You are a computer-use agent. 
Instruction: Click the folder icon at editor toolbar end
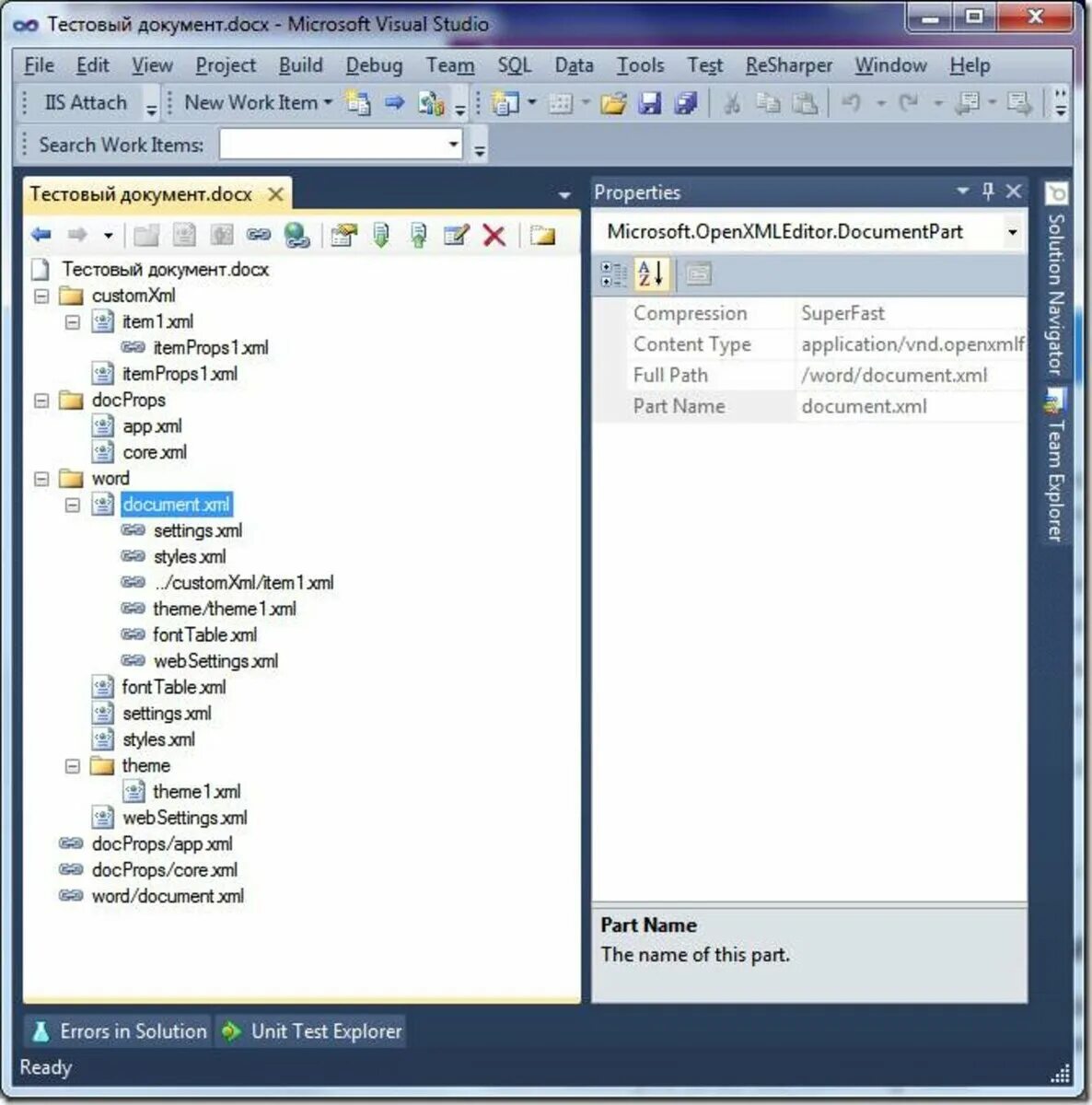542,236
